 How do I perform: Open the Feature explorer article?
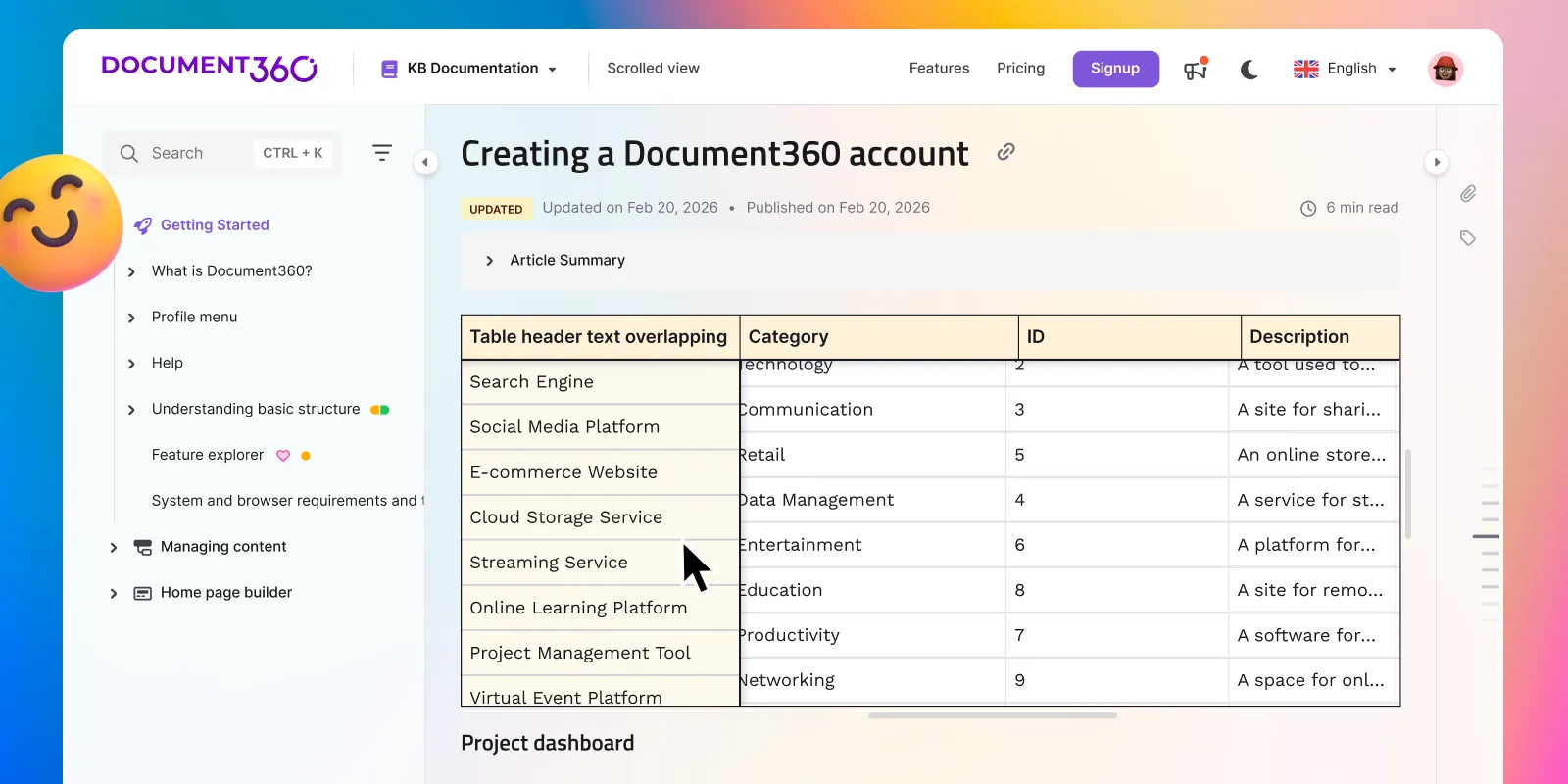pyautogui.click(x=208, y=455)
